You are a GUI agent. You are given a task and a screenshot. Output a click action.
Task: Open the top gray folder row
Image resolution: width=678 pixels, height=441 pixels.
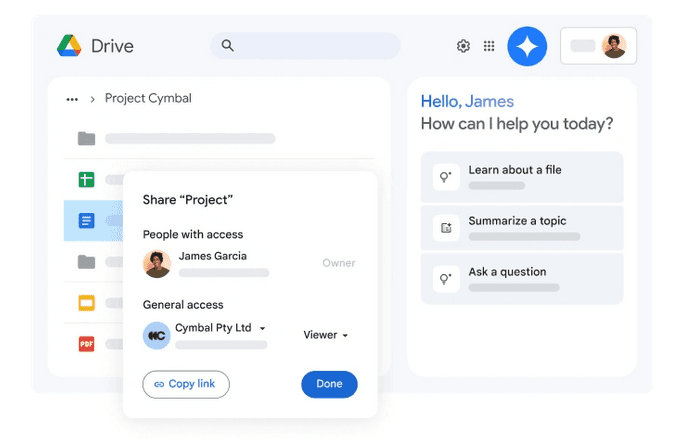pyautogui.click(x=219, y=138)
